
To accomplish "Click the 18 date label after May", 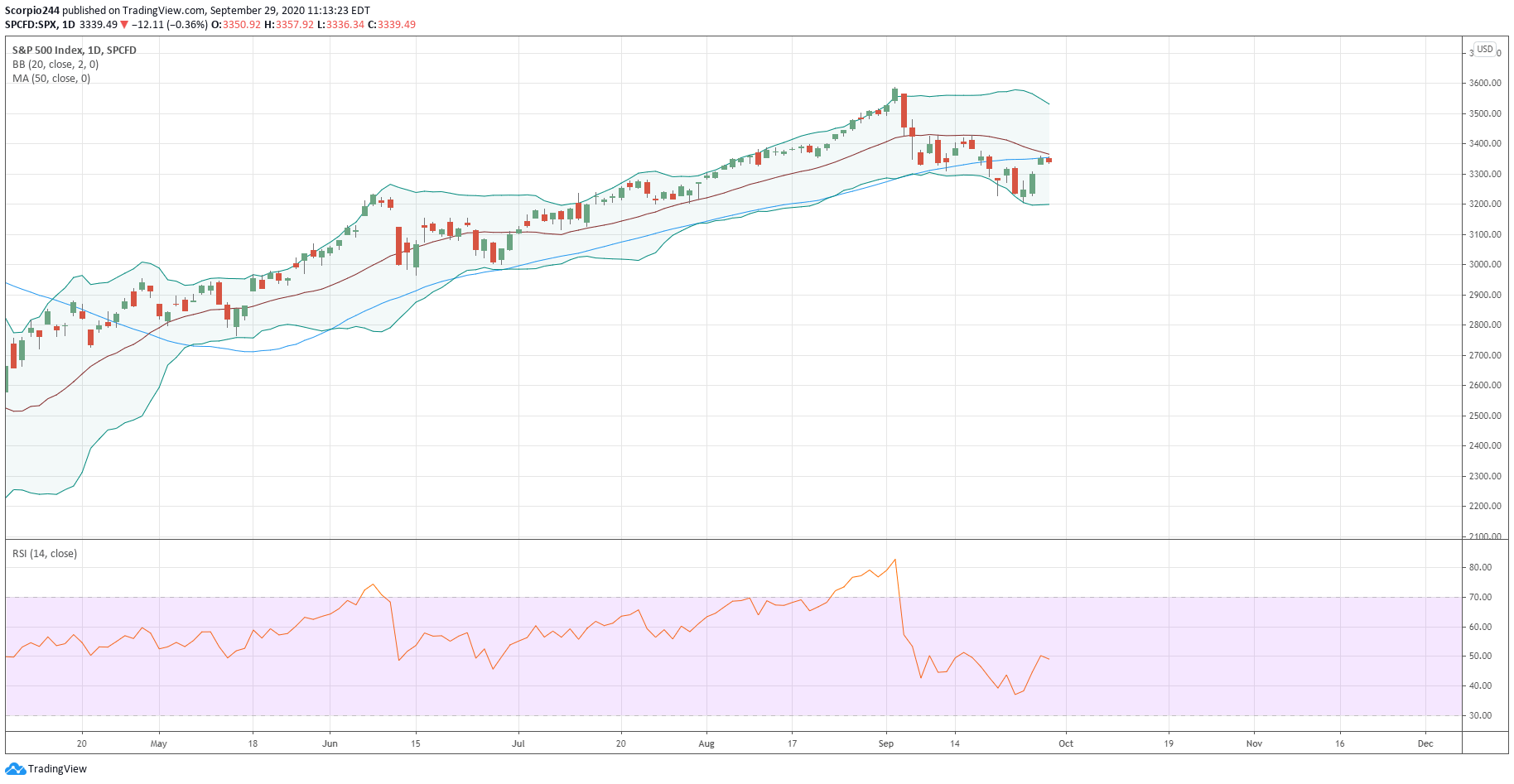I will click(253, 743).
